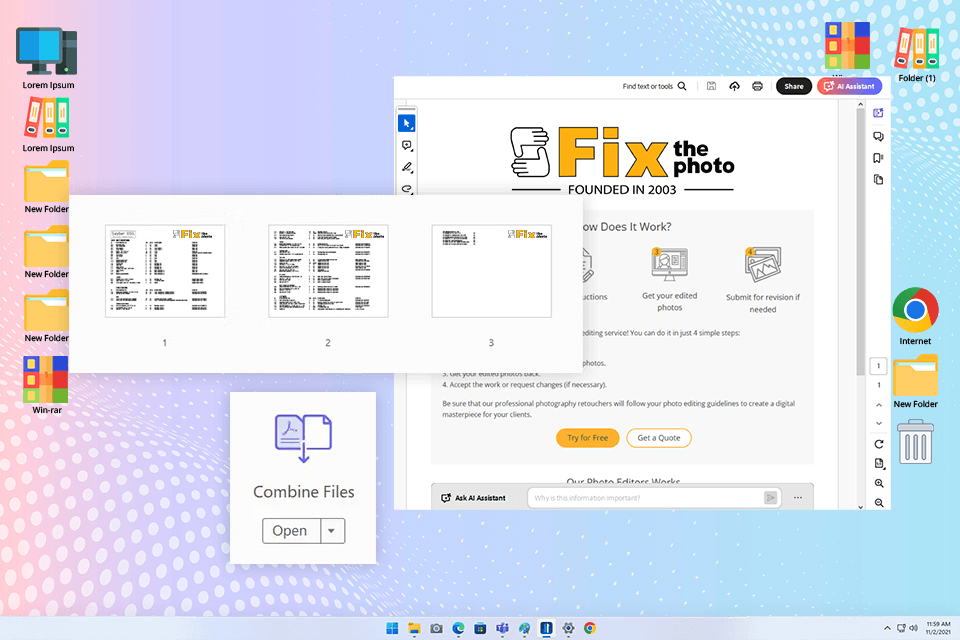The image size is (960, 640).
Task: Open the comments panel in right sidebar
Action: (x=878, y=136)
